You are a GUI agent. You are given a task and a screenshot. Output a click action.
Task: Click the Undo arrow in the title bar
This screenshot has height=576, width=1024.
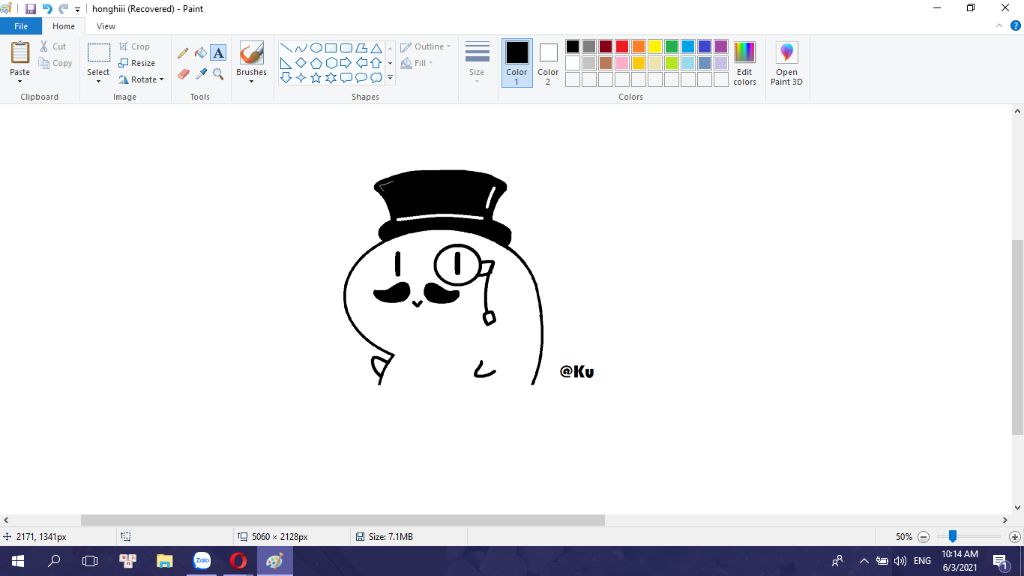click(47, 8)
